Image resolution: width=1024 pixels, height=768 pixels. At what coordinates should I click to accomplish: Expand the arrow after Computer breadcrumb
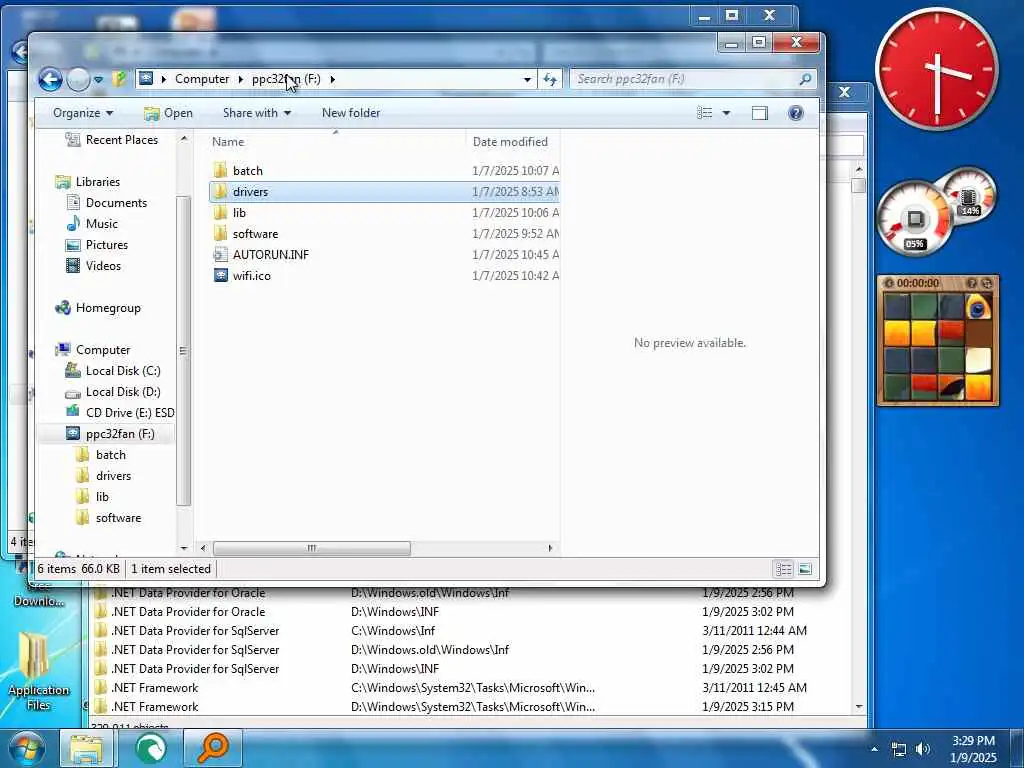(240, 80)
